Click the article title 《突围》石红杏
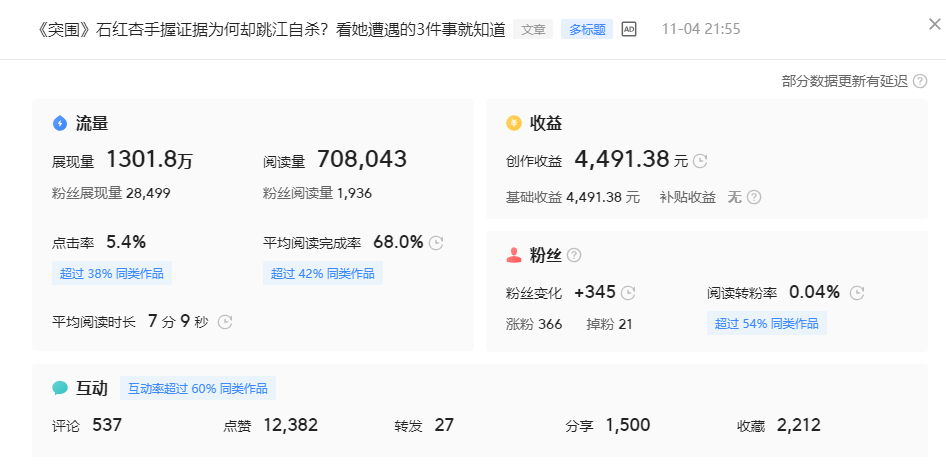Image resolution: width=946 pixels, height=469 pixels. coord(271,30)
